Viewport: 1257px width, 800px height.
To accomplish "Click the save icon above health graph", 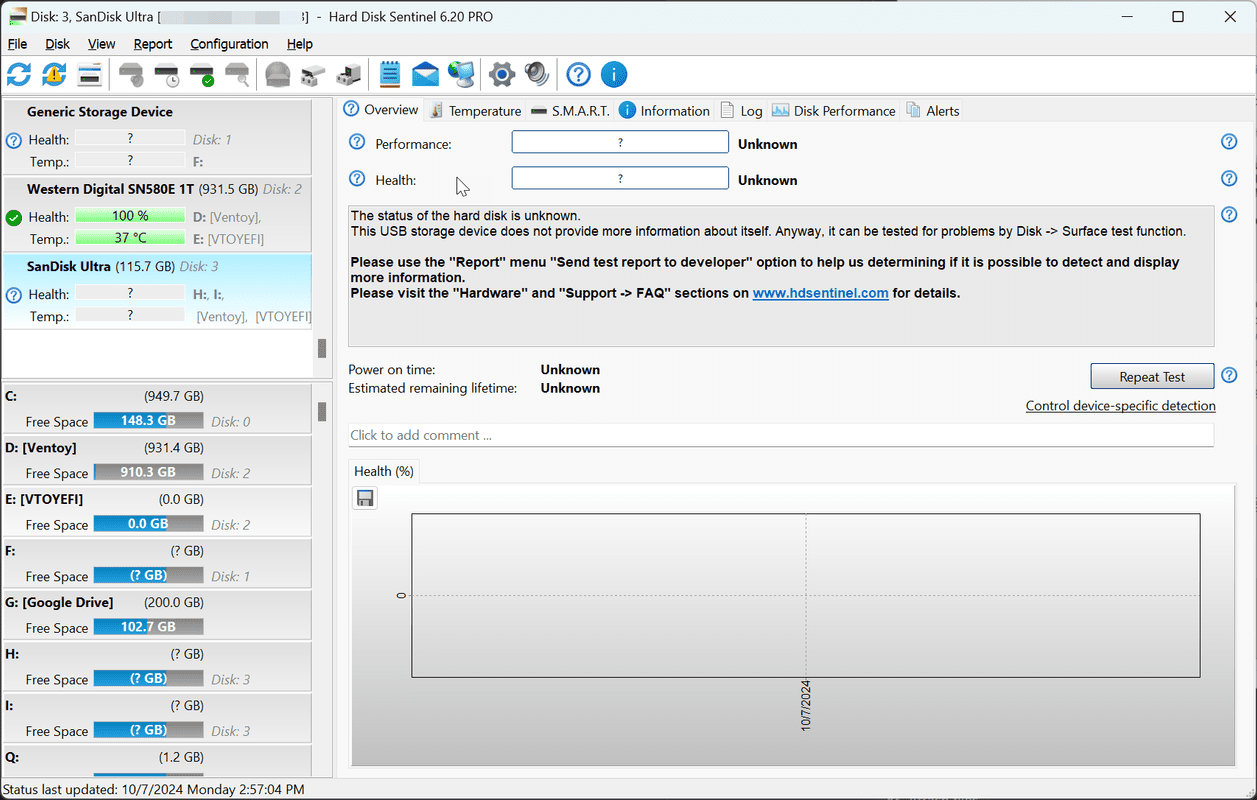I will (365, 498).
